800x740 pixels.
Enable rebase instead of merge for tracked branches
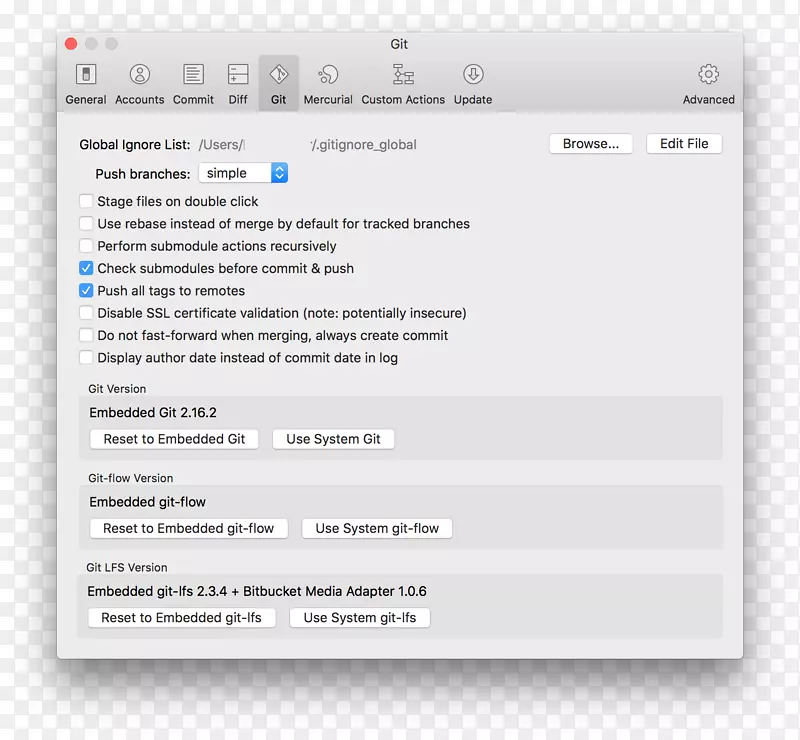click(86, 223)
